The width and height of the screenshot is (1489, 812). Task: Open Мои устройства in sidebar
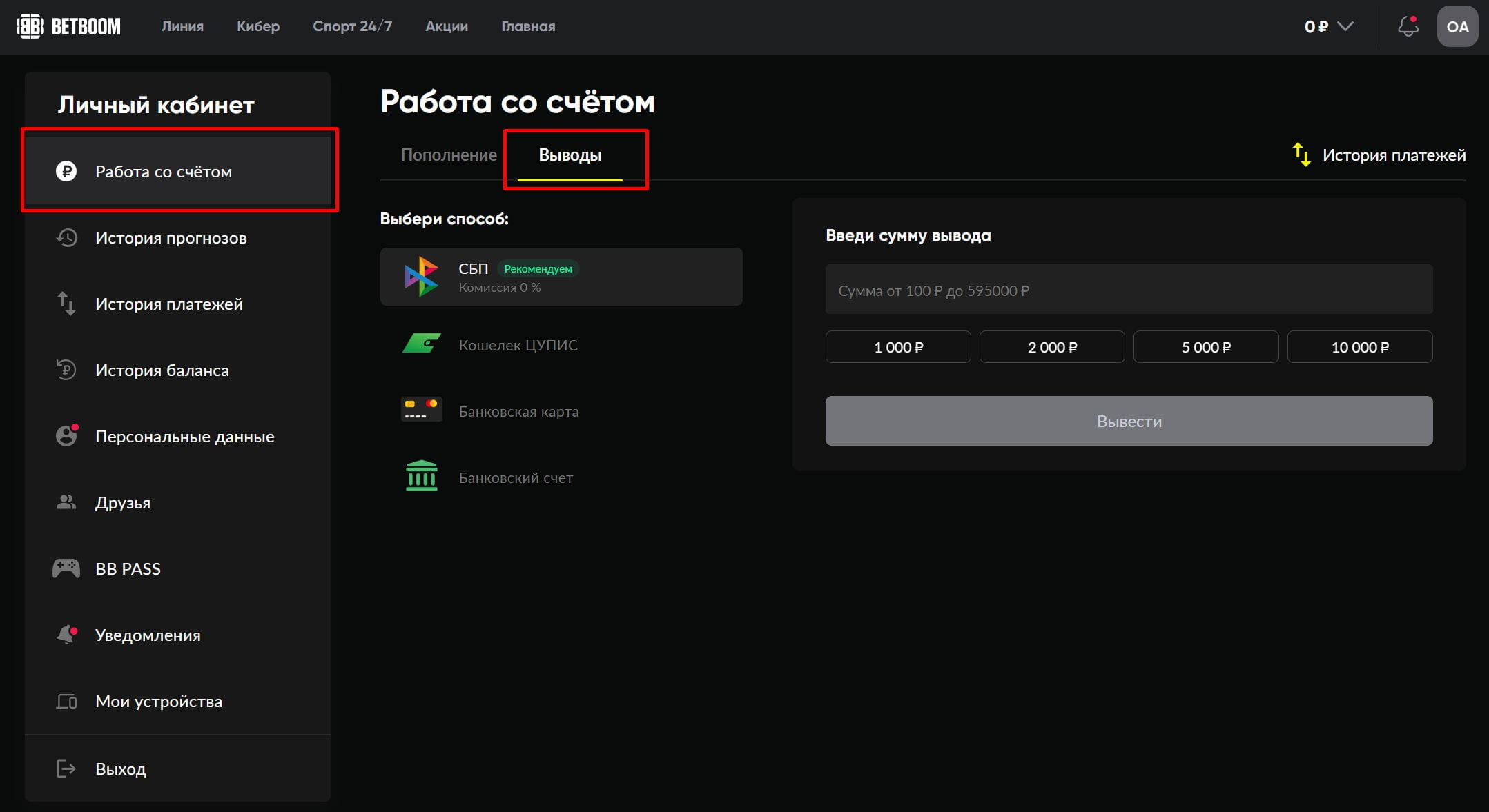(x=177, y=701)
